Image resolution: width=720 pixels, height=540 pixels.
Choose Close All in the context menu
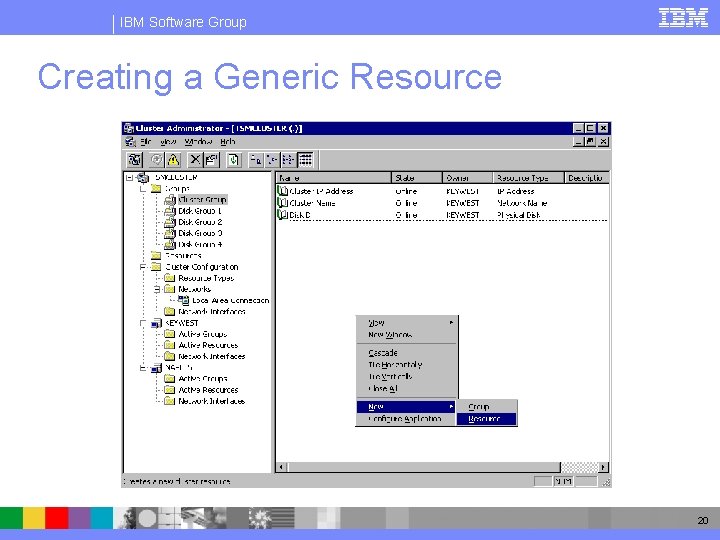coord(407,388)
